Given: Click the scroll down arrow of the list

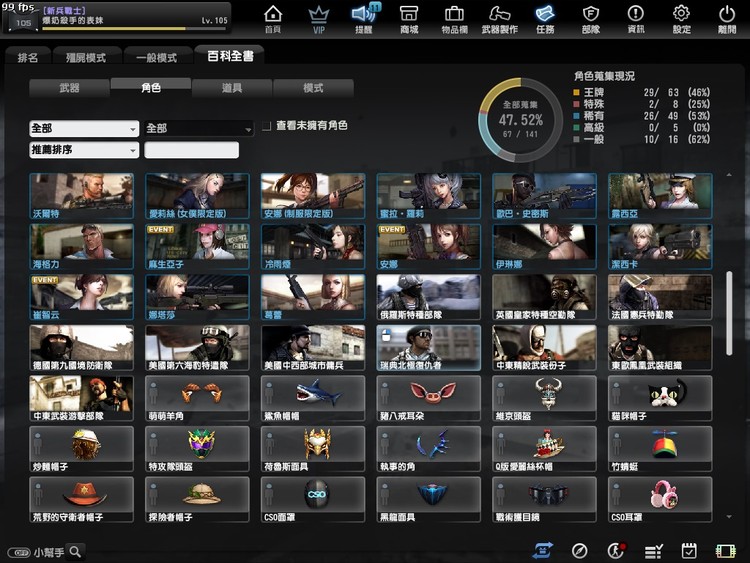Looking at the screenshot, I should pyautogui.click(x=728, y=517).
